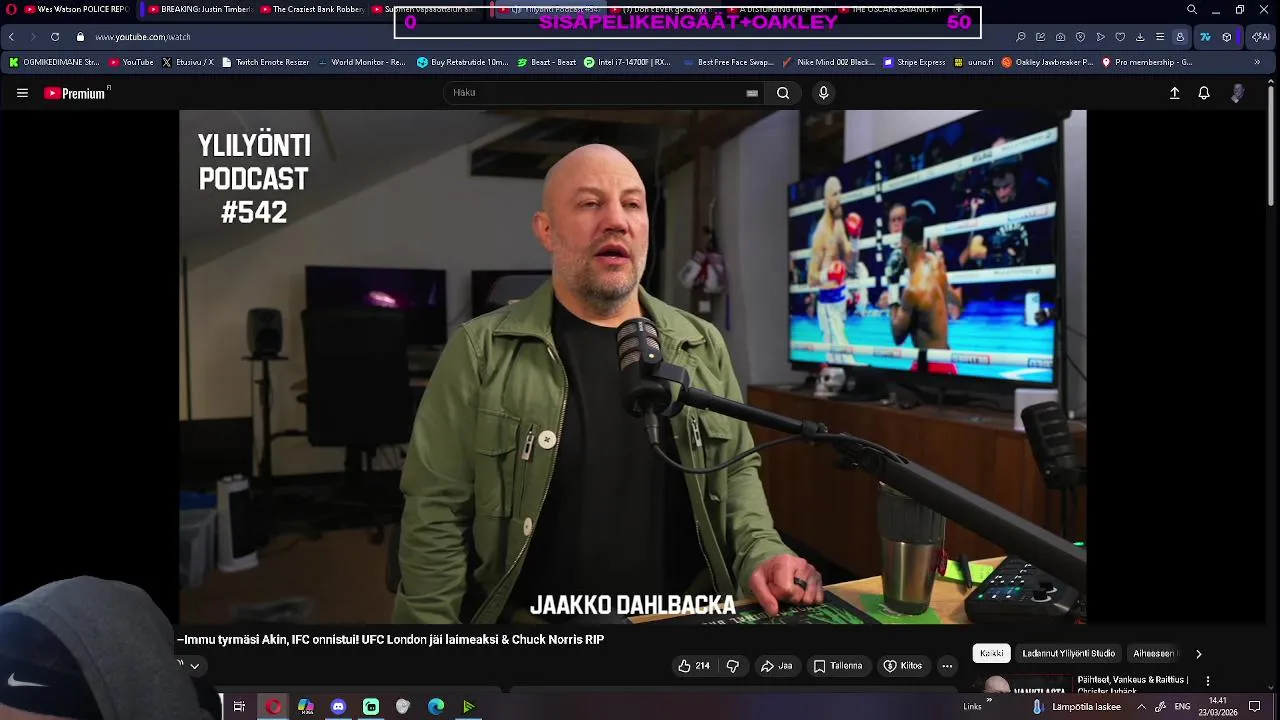Open browser profile person icon
This screenshot has width=1280, height=720.
tap(1180, 37)
